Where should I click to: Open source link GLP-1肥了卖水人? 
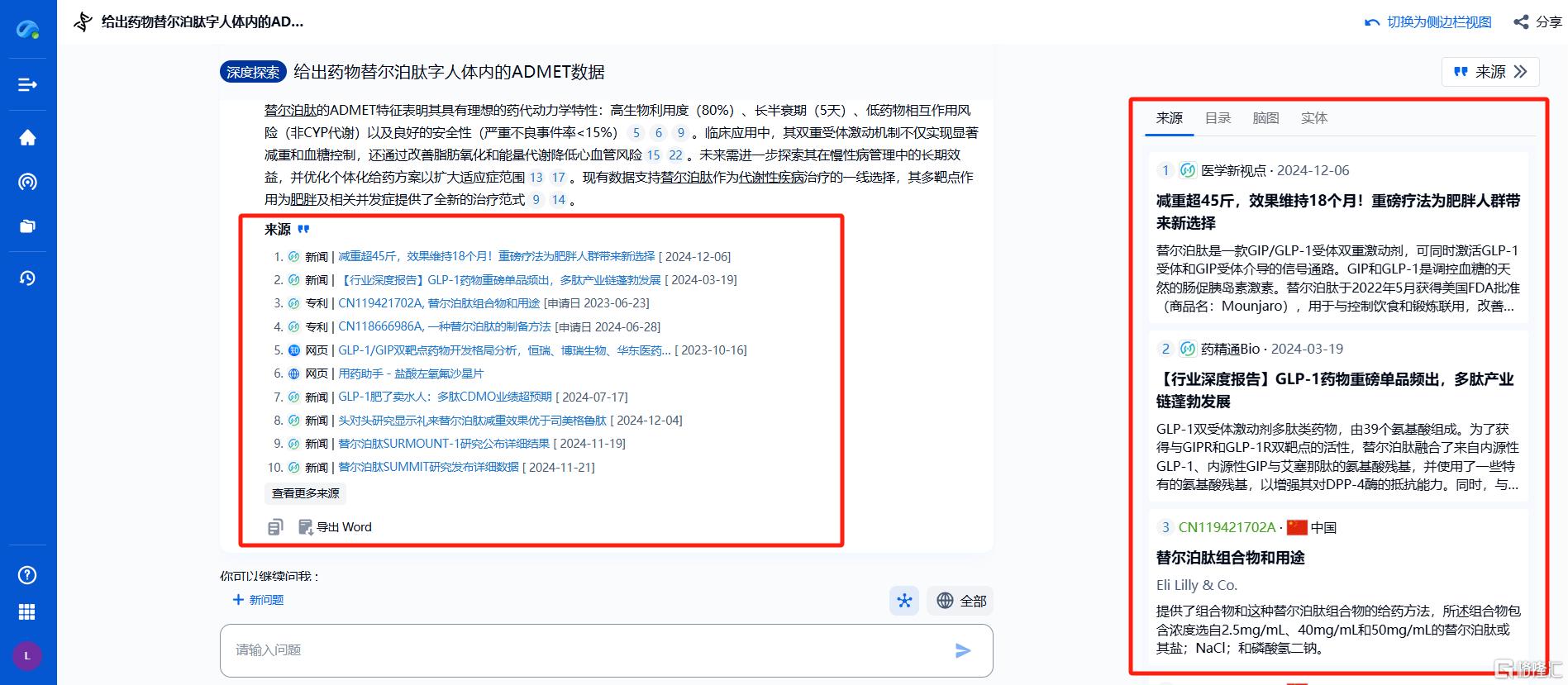(x=445, y=397)
